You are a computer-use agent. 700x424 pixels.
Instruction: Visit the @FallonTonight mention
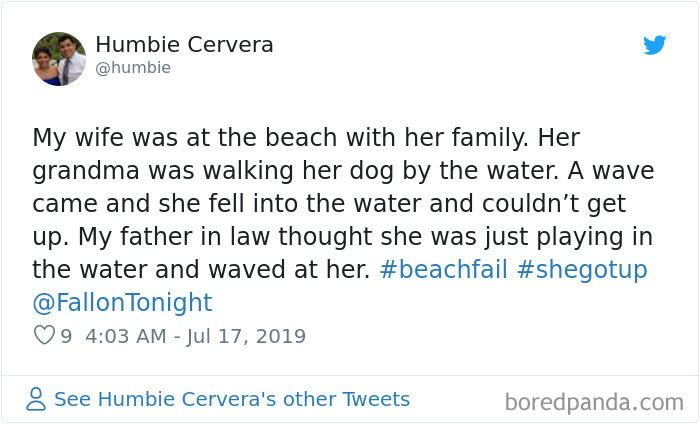pos(122,303)
